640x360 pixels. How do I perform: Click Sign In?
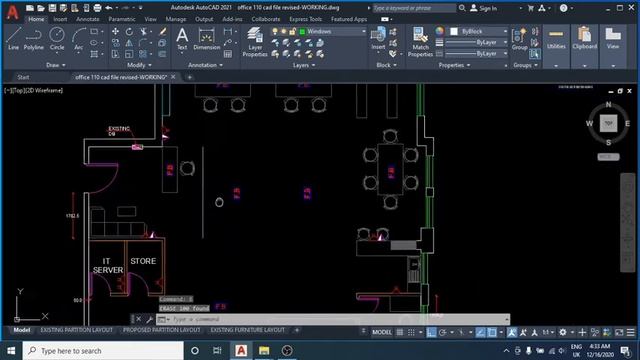[x=484, y=8]
